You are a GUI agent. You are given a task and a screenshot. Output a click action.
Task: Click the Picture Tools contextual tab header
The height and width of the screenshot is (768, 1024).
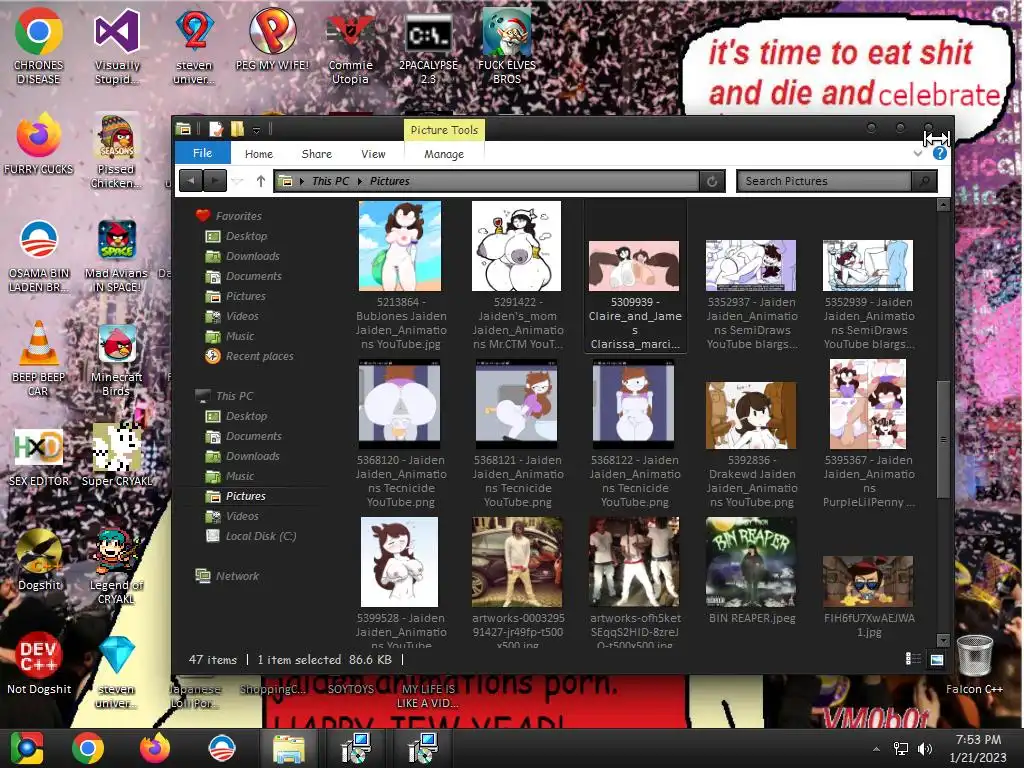[444, 130]
